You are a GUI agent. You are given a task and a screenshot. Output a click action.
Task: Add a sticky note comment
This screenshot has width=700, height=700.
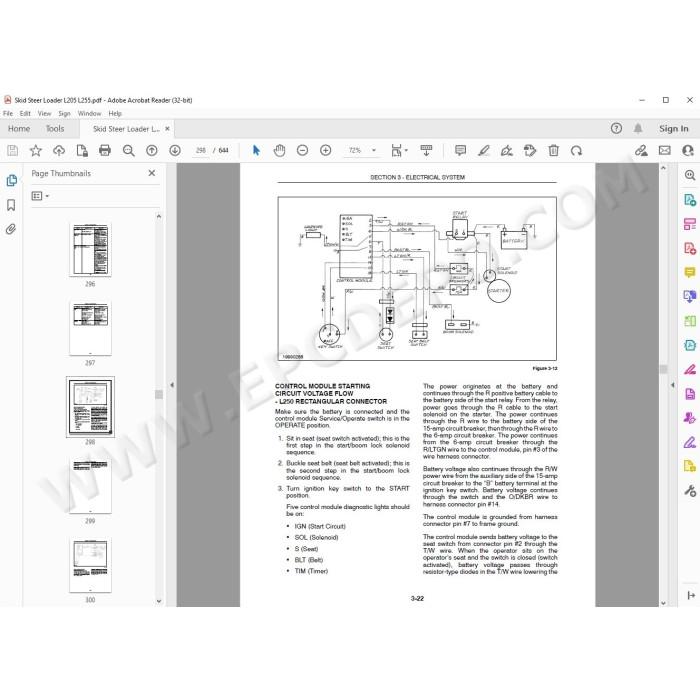coord(460,150)
